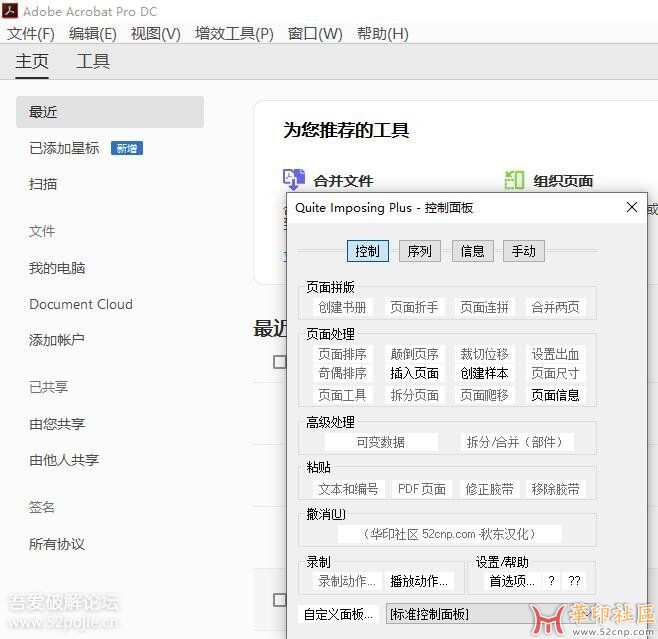Click the 播放动作... button

(419, 581)
